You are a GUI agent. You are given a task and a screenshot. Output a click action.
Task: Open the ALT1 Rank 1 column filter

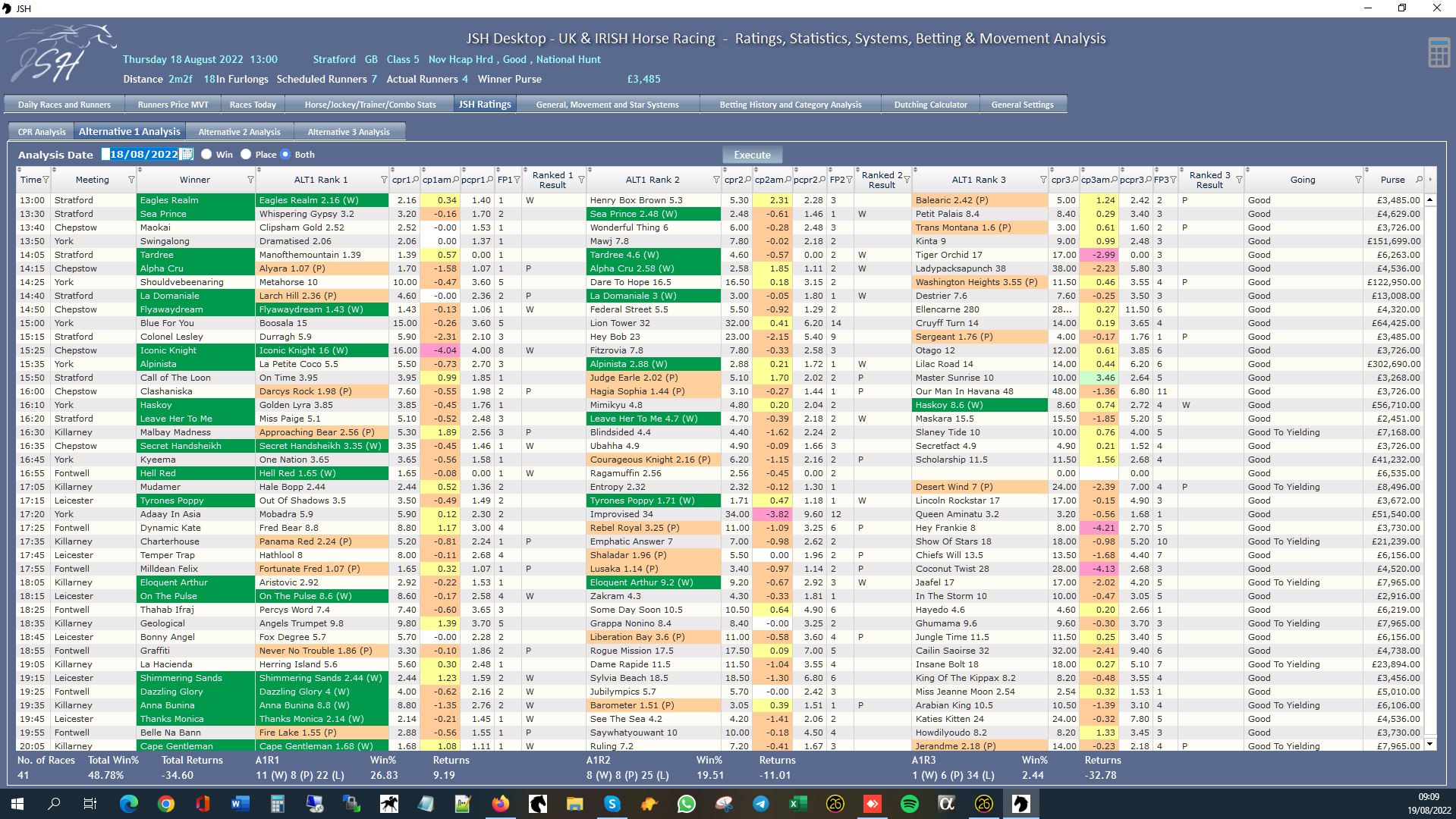point(384,180)
